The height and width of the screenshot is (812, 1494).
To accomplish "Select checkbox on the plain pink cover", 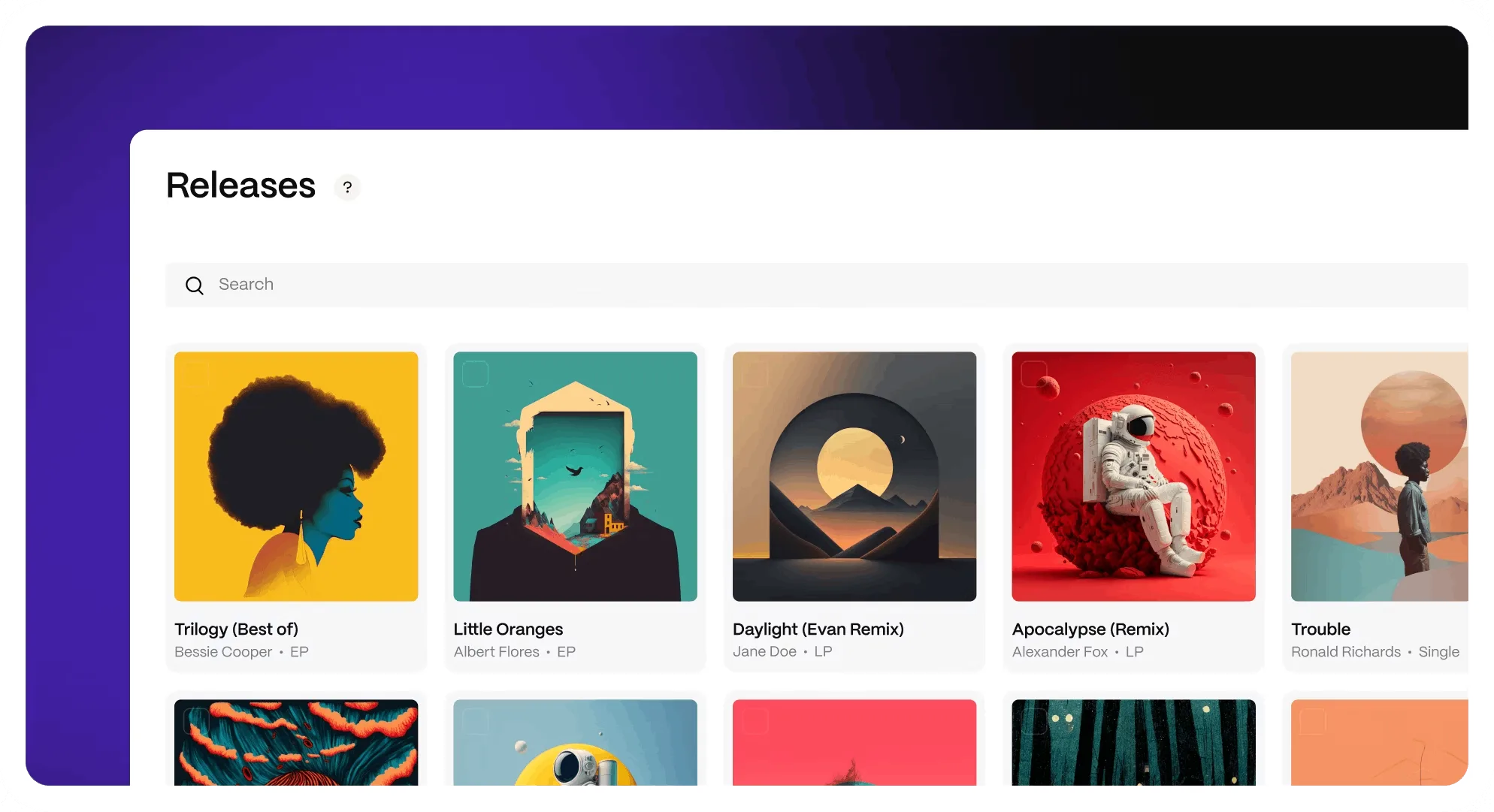I will (755, 722).
